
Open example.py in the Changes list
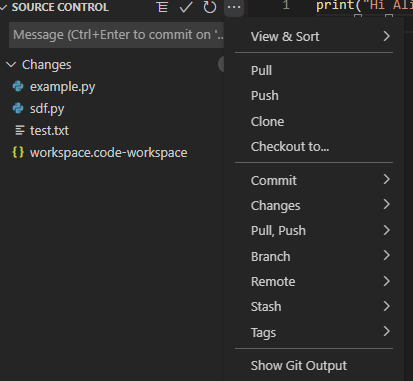click(63, 87)
